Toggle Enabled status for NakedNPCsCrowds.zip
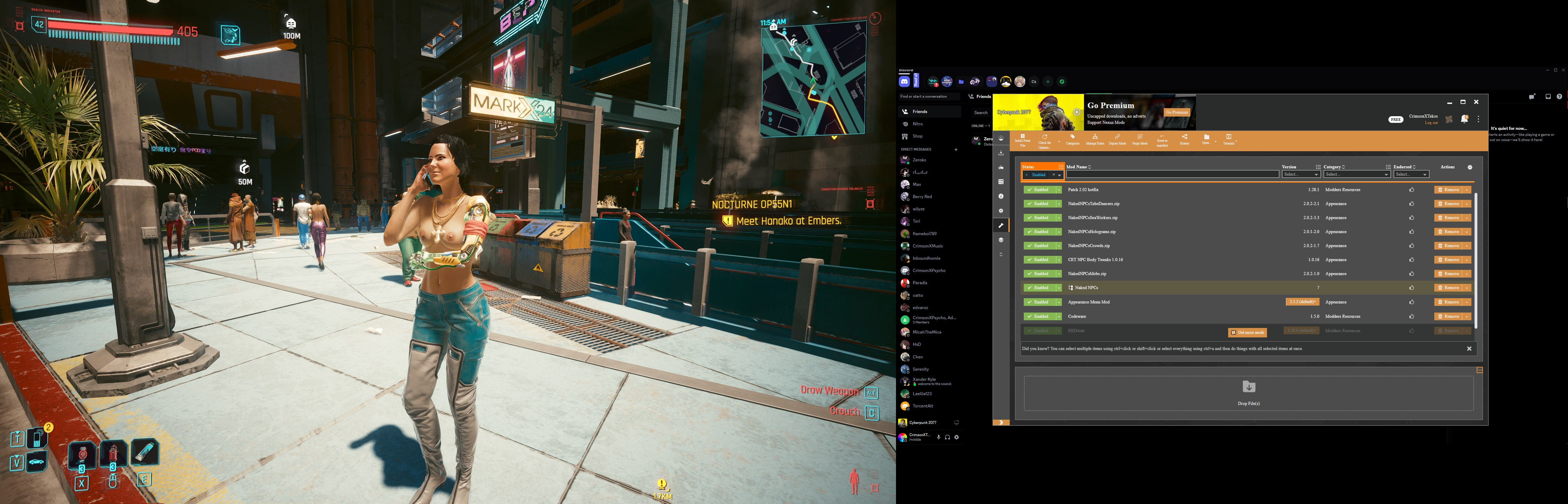 point(1039,246)
